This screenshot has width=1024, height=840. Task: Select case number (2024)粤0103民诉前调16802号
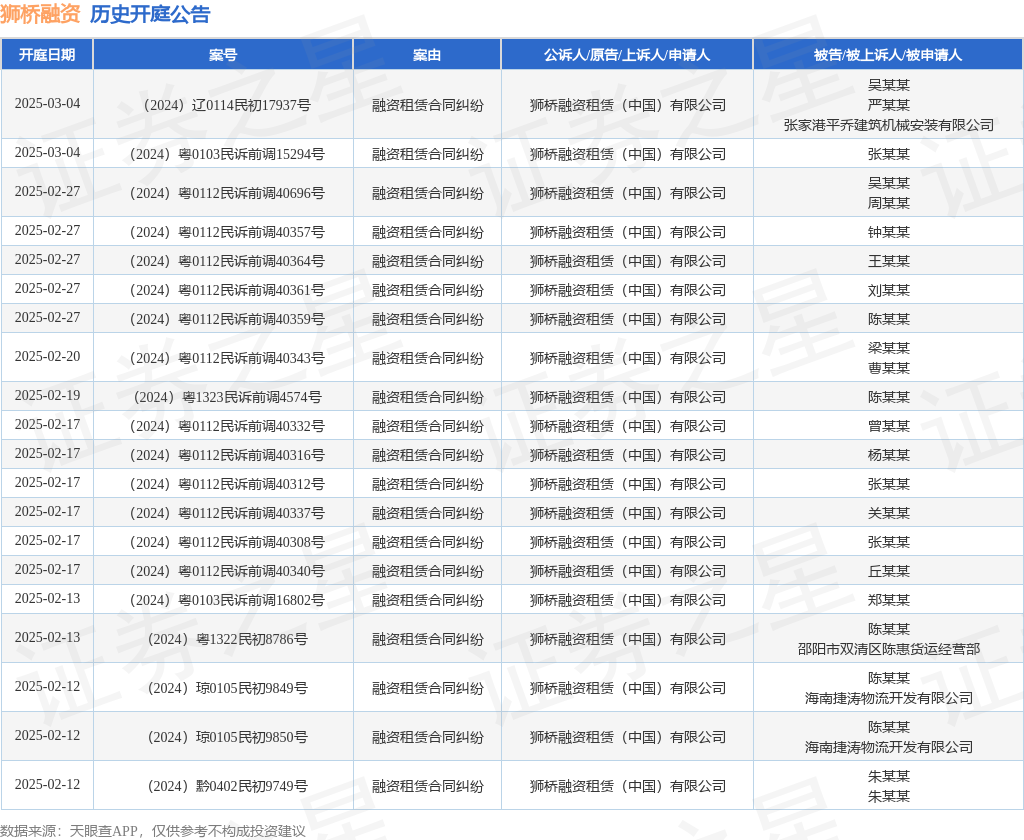tap(227, 600)
